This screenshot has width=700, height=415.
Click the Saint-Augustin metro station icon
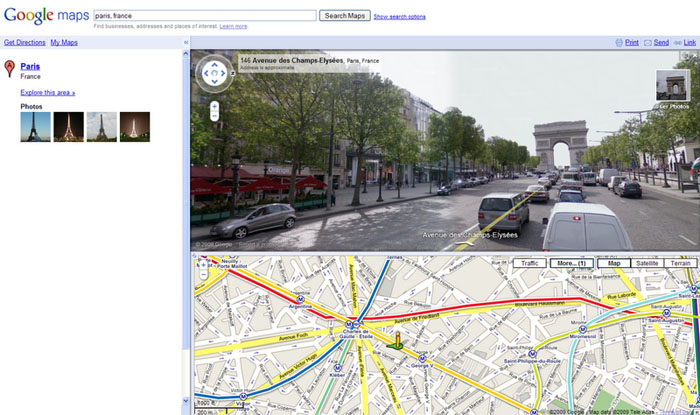(x=666, y=313)
